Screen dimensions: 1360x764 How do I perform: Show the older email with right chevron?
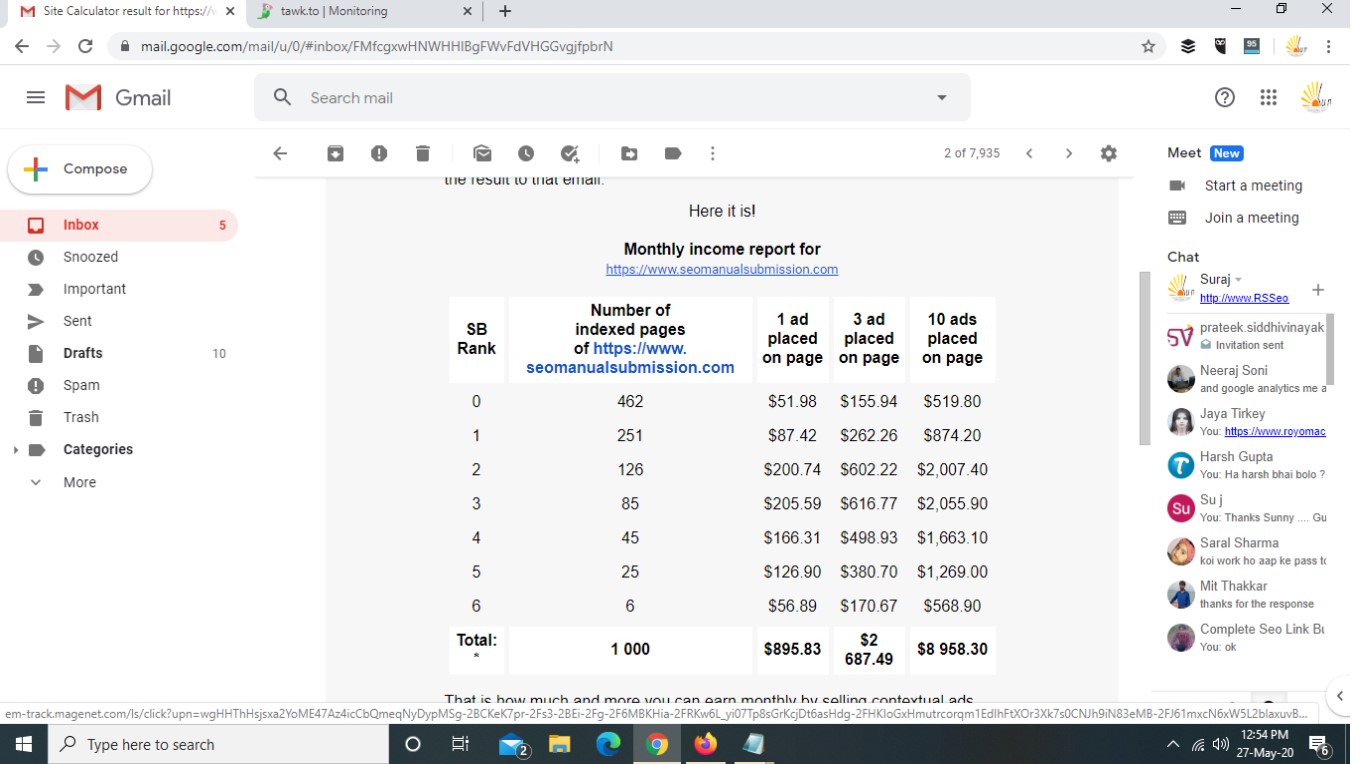pyautogui.click(x=1068, y=153)
